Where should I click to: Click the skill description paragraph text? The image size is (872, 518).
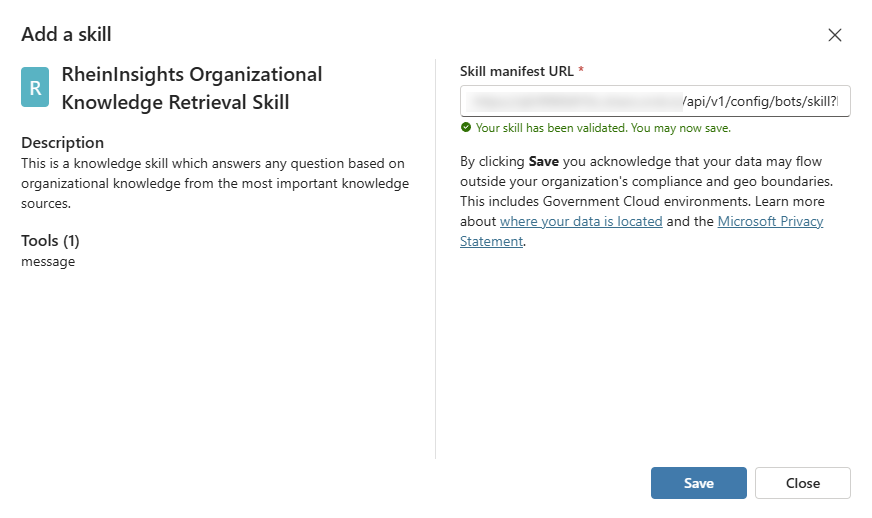click(x=215, y=184)
